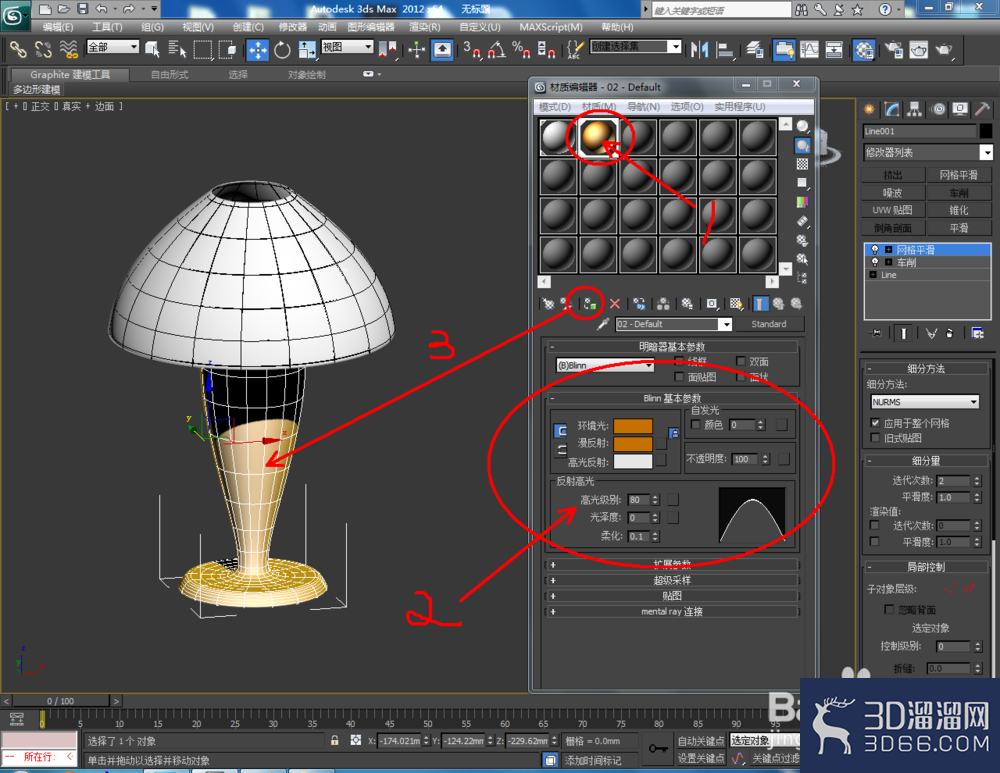Open the Hierarchy command panel tab
The width and height of the screenshot is (1000, 773).
(x=915, y=109)
